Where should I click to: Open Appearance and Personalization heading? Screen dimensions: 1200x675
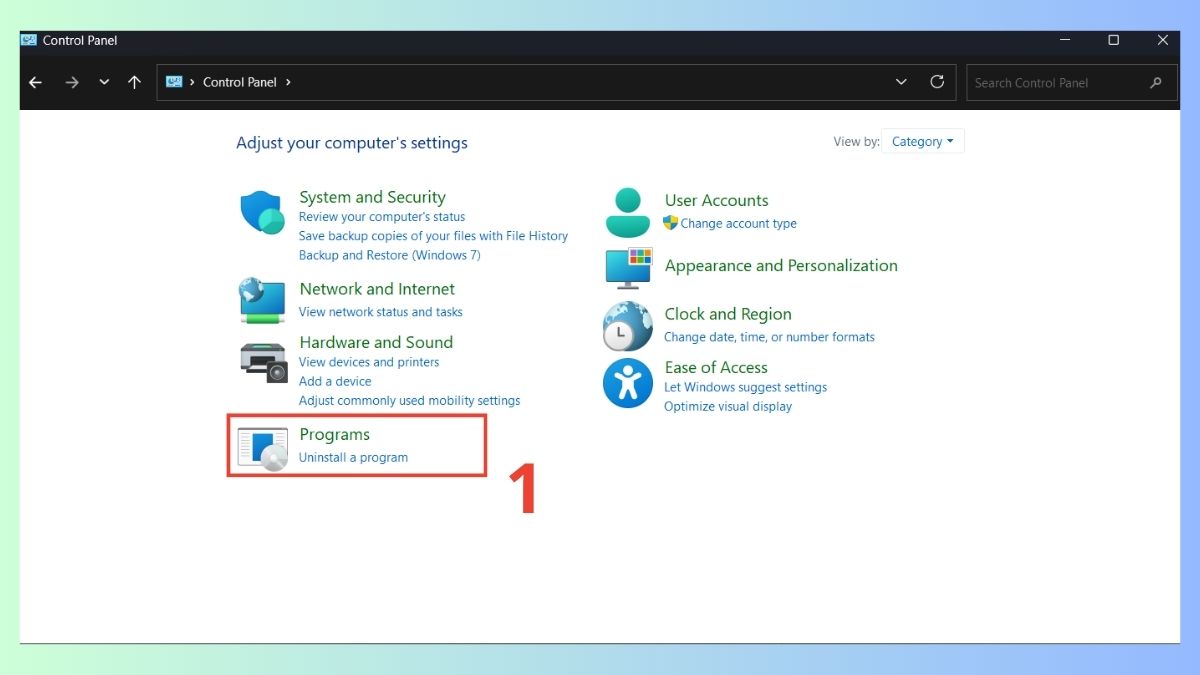781,266
